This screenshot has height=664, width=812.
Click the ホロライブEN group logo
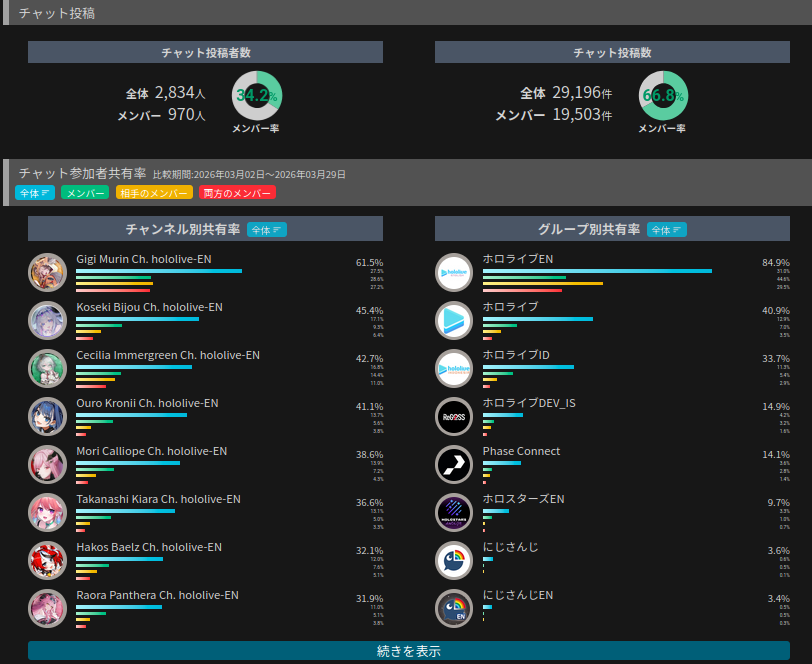454,272
